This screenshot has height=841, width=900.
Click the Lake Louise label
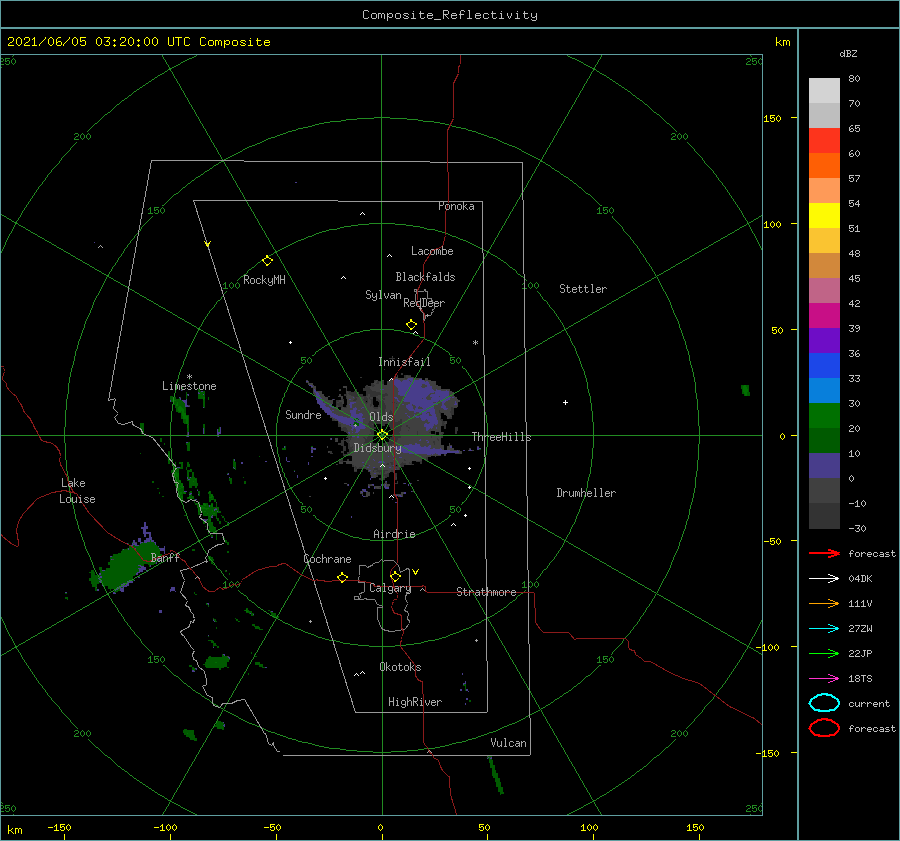coord(77,491)
